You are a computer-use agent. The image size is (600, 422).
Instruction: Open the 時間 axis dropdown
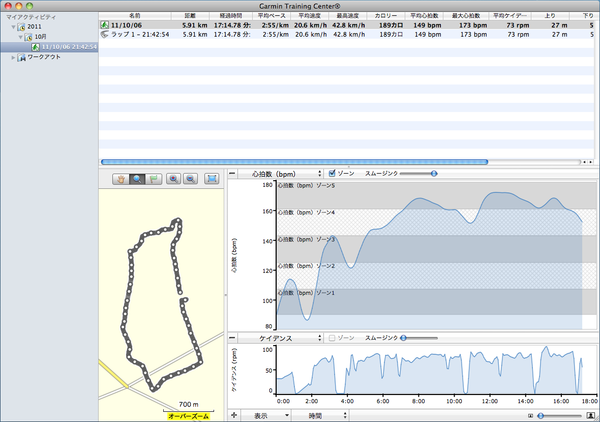pos(321,415)
